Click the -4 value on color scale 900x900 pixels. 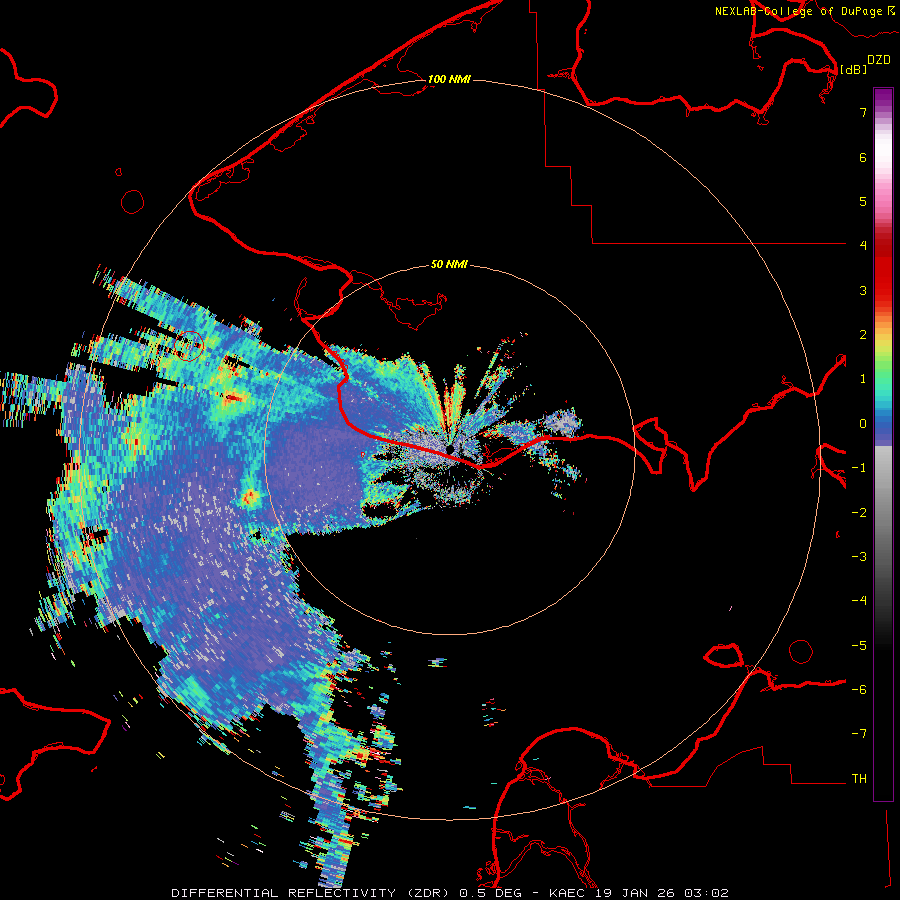[x=859, y=601]
